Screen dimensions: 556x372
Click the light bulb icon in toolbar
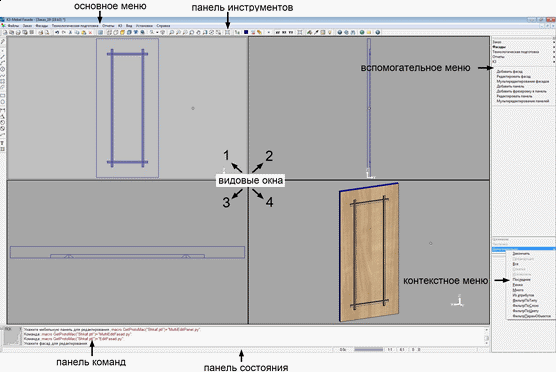(330, 32)
